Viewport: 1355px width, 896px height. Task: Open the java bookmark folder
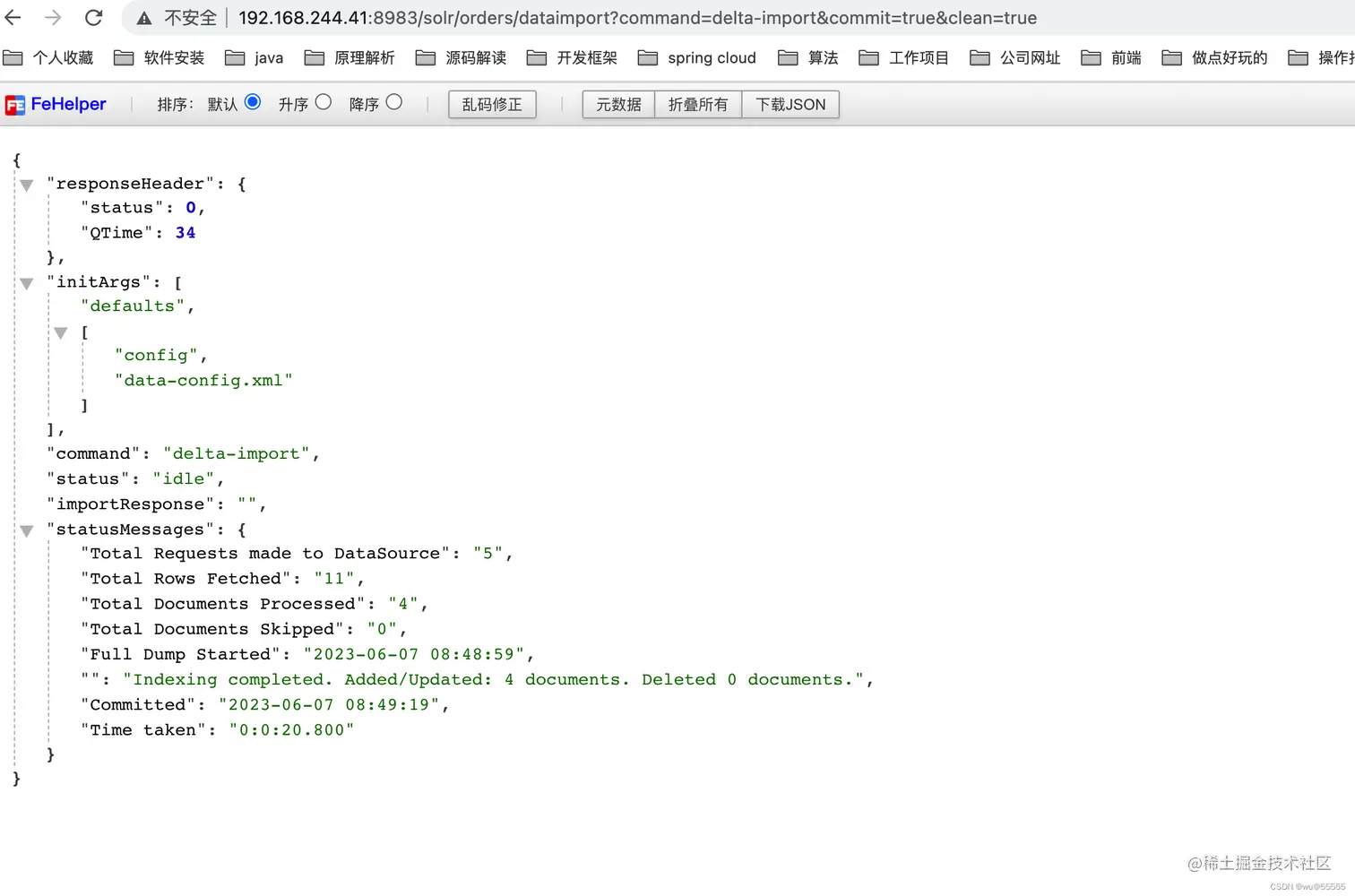[x=255, y=58]
